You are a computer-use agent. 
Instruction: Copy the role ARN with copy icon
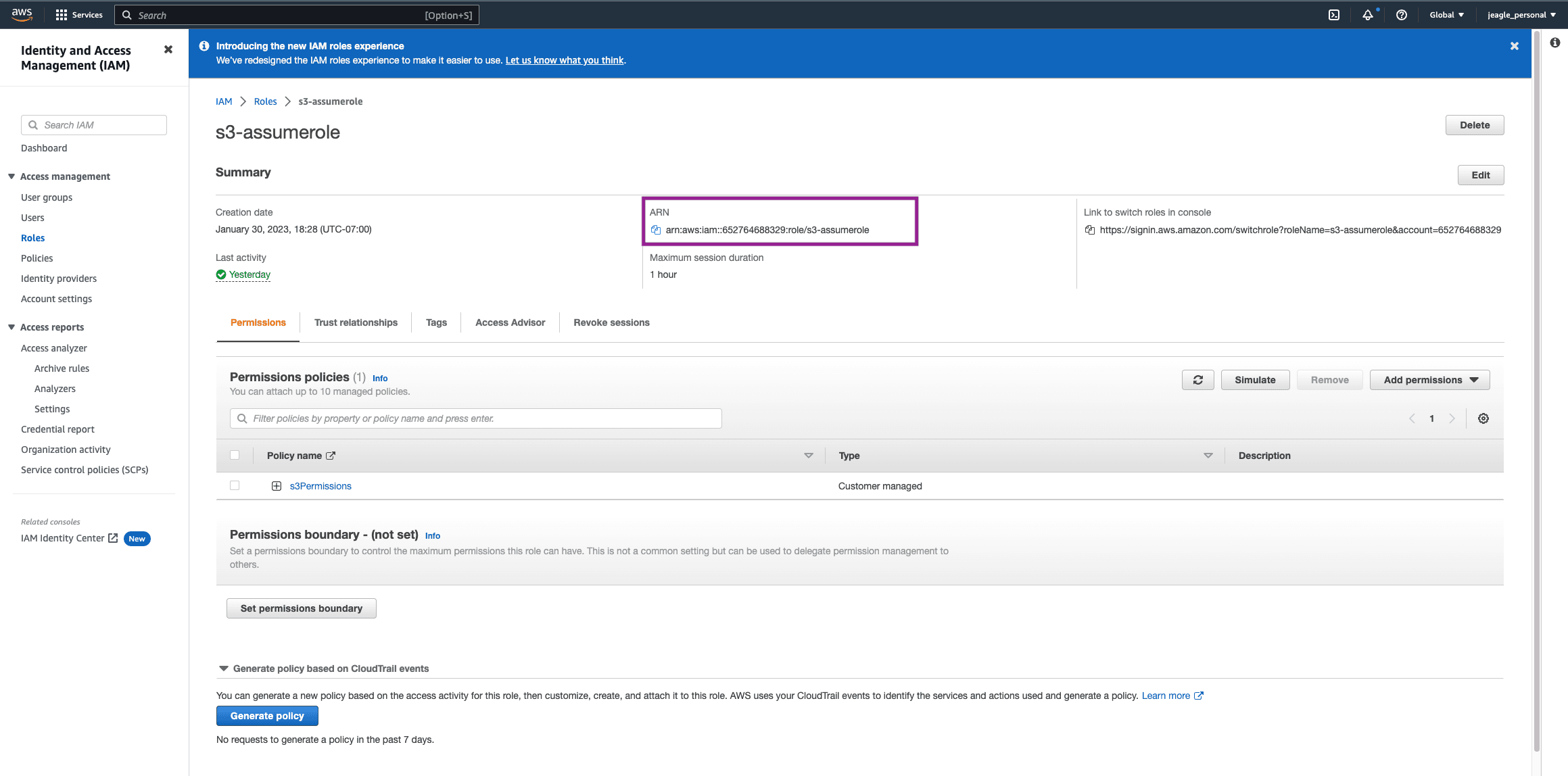pos(655,230)
